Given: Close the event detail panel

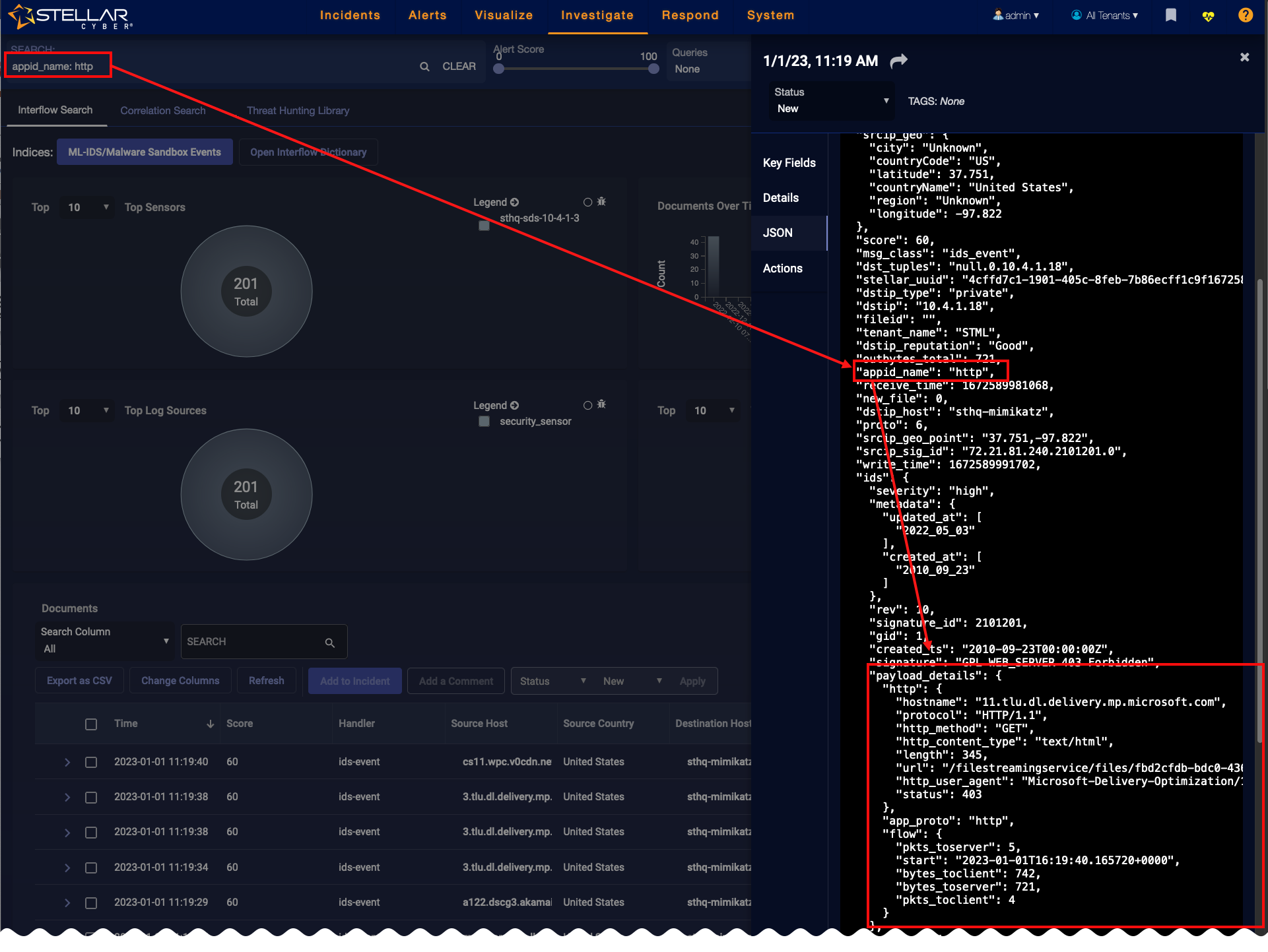Looking at the screenshot, I should 1244,57.
